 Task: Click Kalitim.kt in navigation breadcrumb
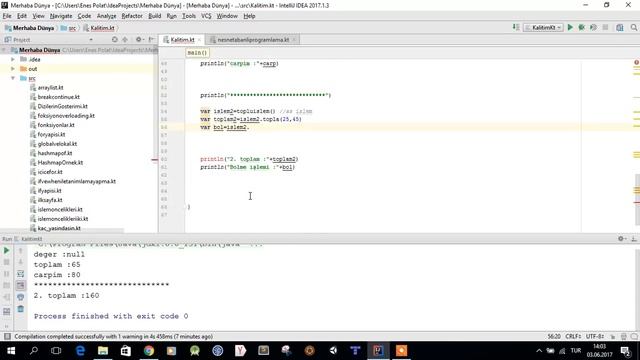coord(99,28)
